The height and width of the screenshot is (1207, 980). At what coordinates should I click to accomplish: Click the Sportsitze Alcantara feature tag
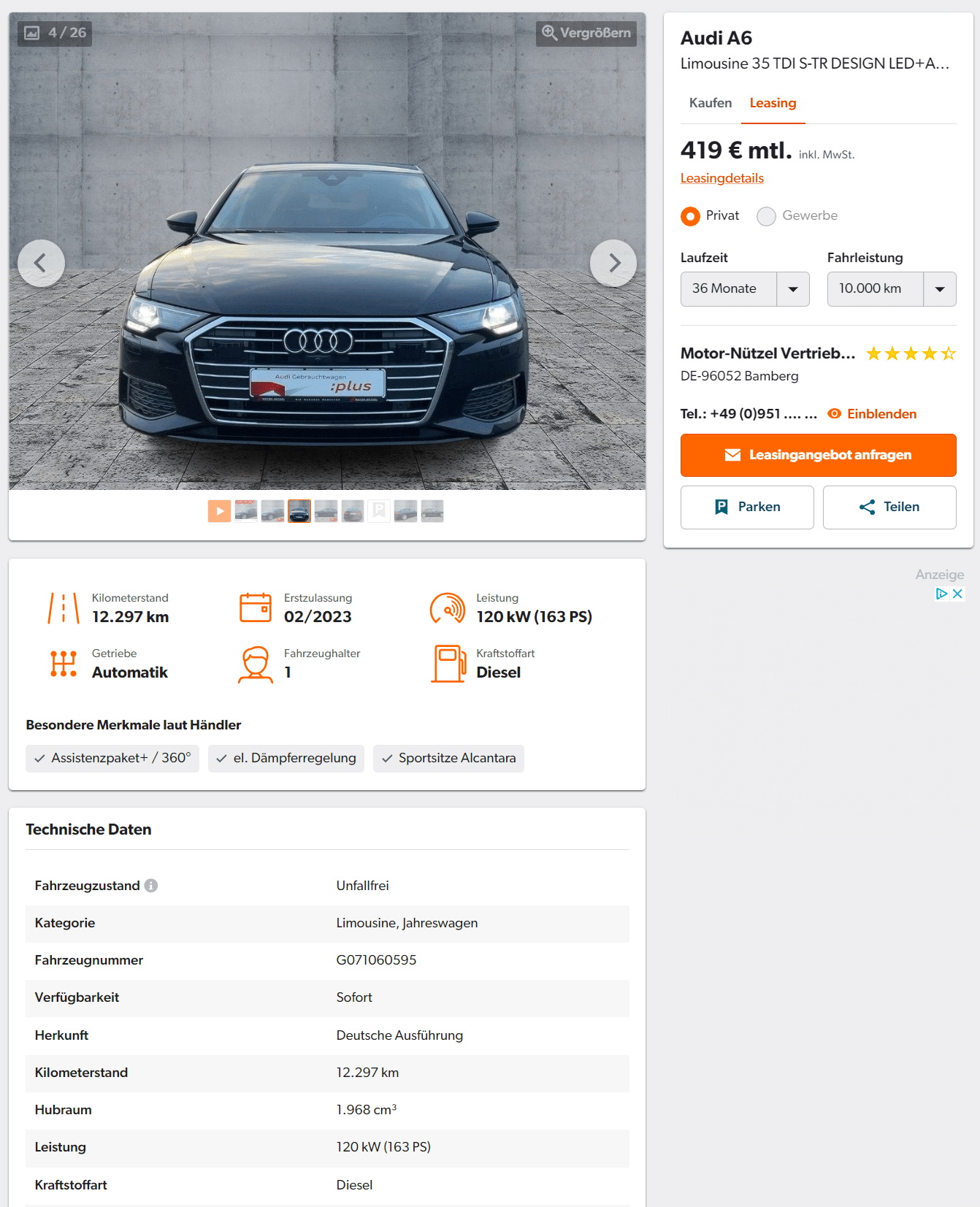click(448, 759)
